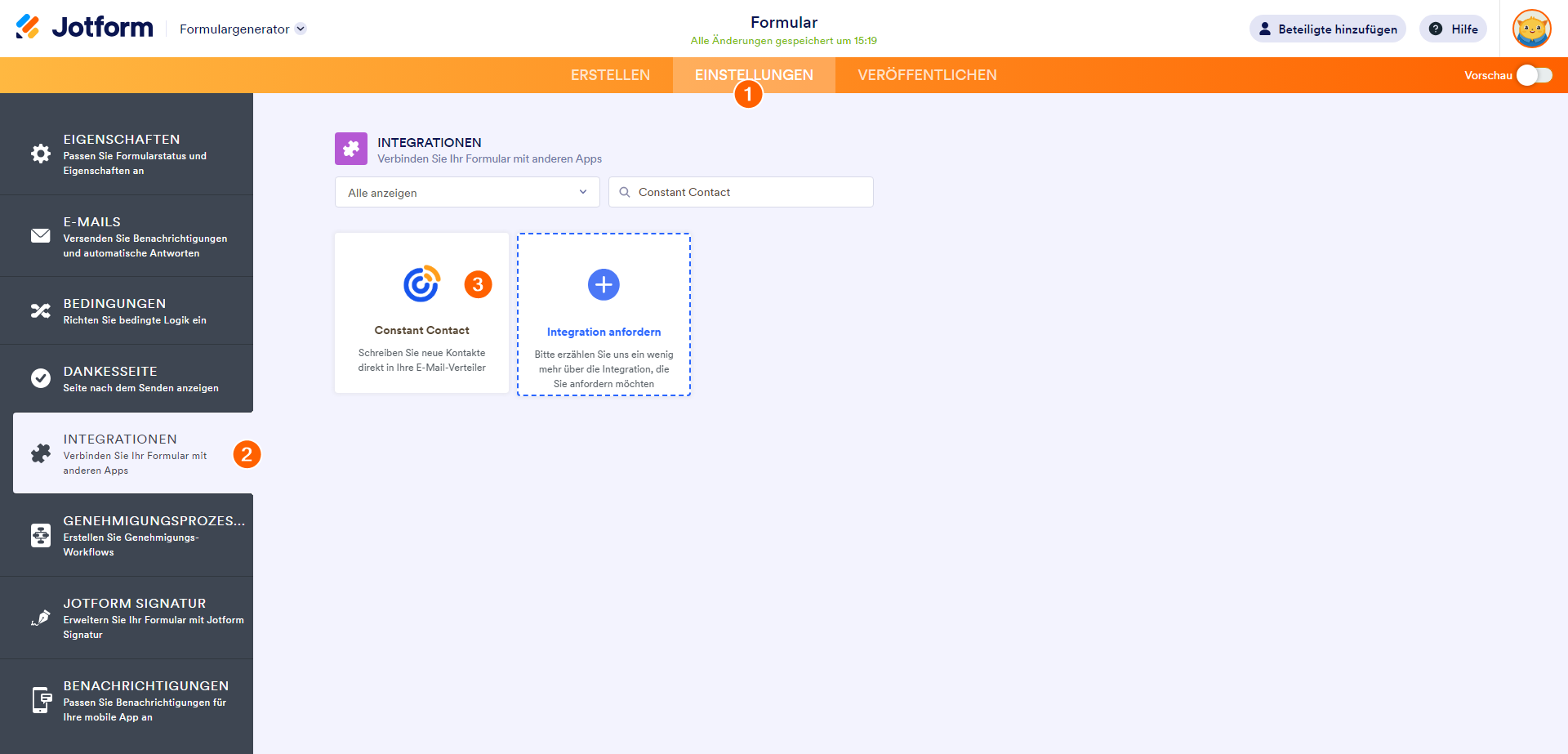Click the question mark Hilfe icon

click(x=1436, y=29)
